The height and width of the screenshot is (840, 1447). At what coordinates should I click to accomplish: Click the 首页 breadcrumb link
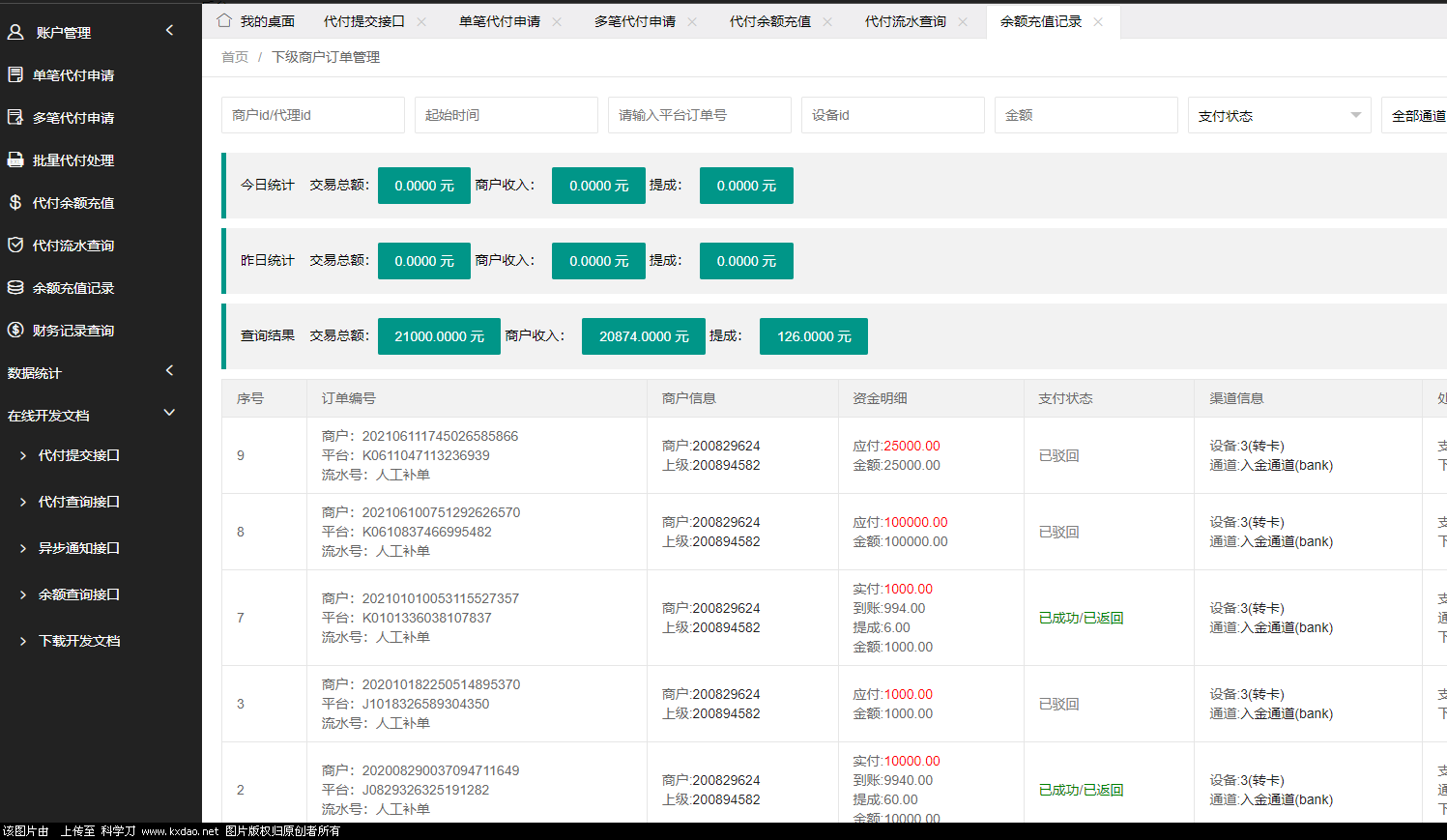[x=235, y=57]
